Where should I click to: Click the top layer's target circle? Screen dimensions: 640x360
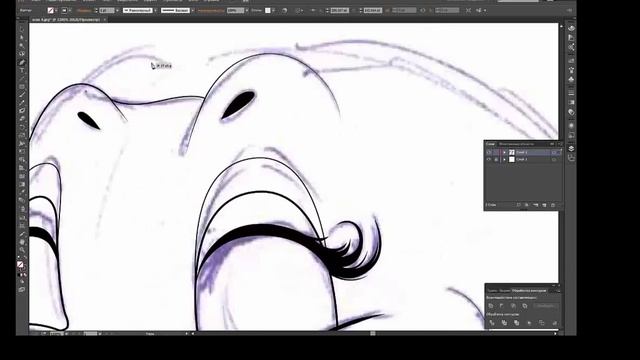pos(553,153)
